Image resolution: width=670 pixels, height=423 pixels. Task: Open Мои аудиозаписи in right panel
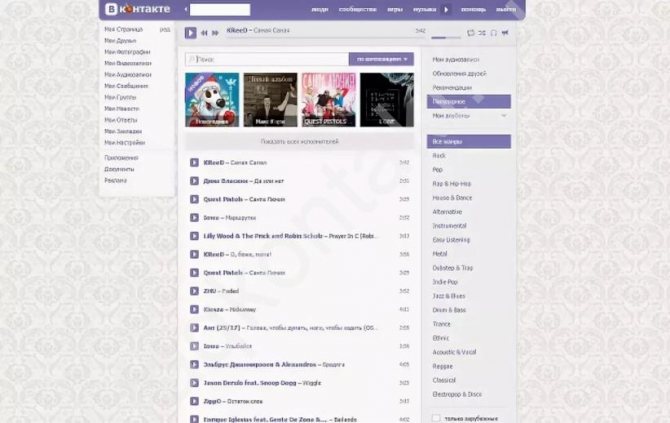pos(455,60)
